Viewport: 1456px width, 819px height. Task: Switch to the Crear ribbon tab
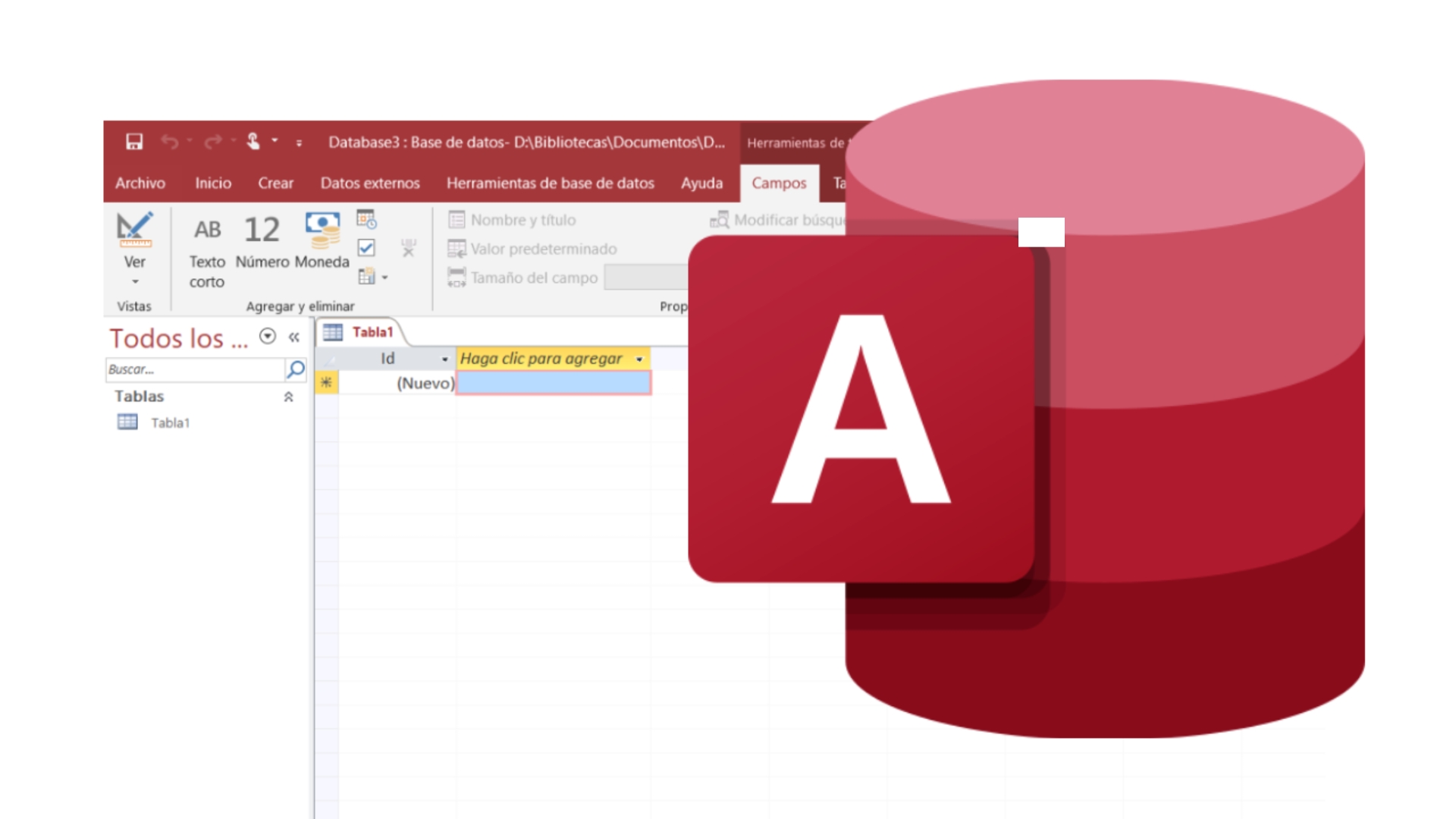[275, 183]
